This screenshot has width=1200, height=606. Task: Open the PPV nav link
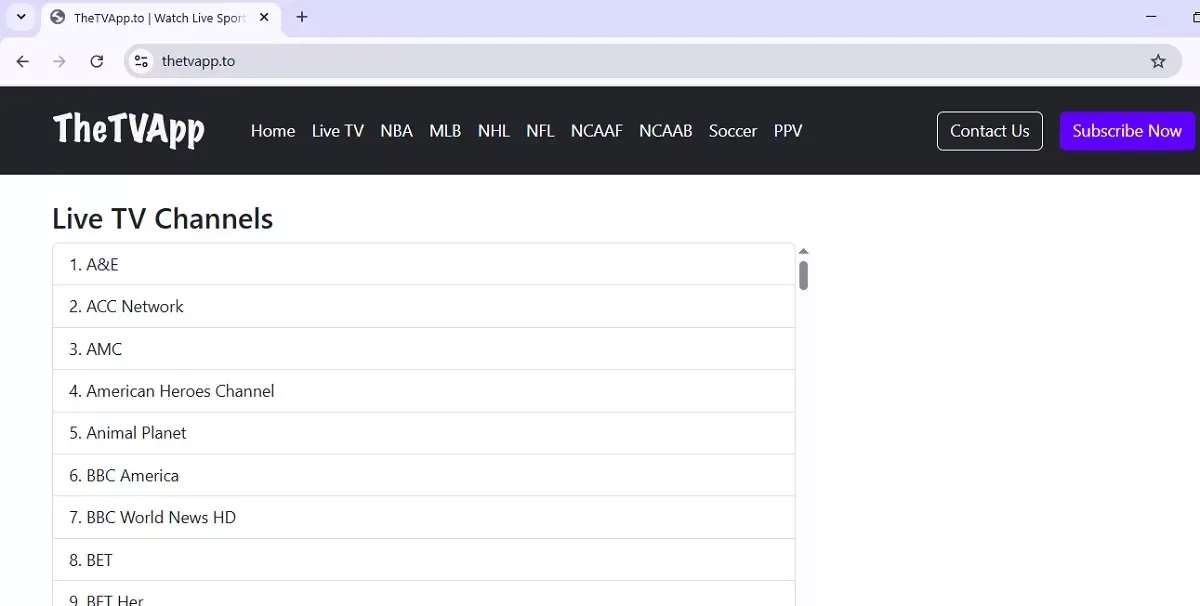click(x=788, y=131)
